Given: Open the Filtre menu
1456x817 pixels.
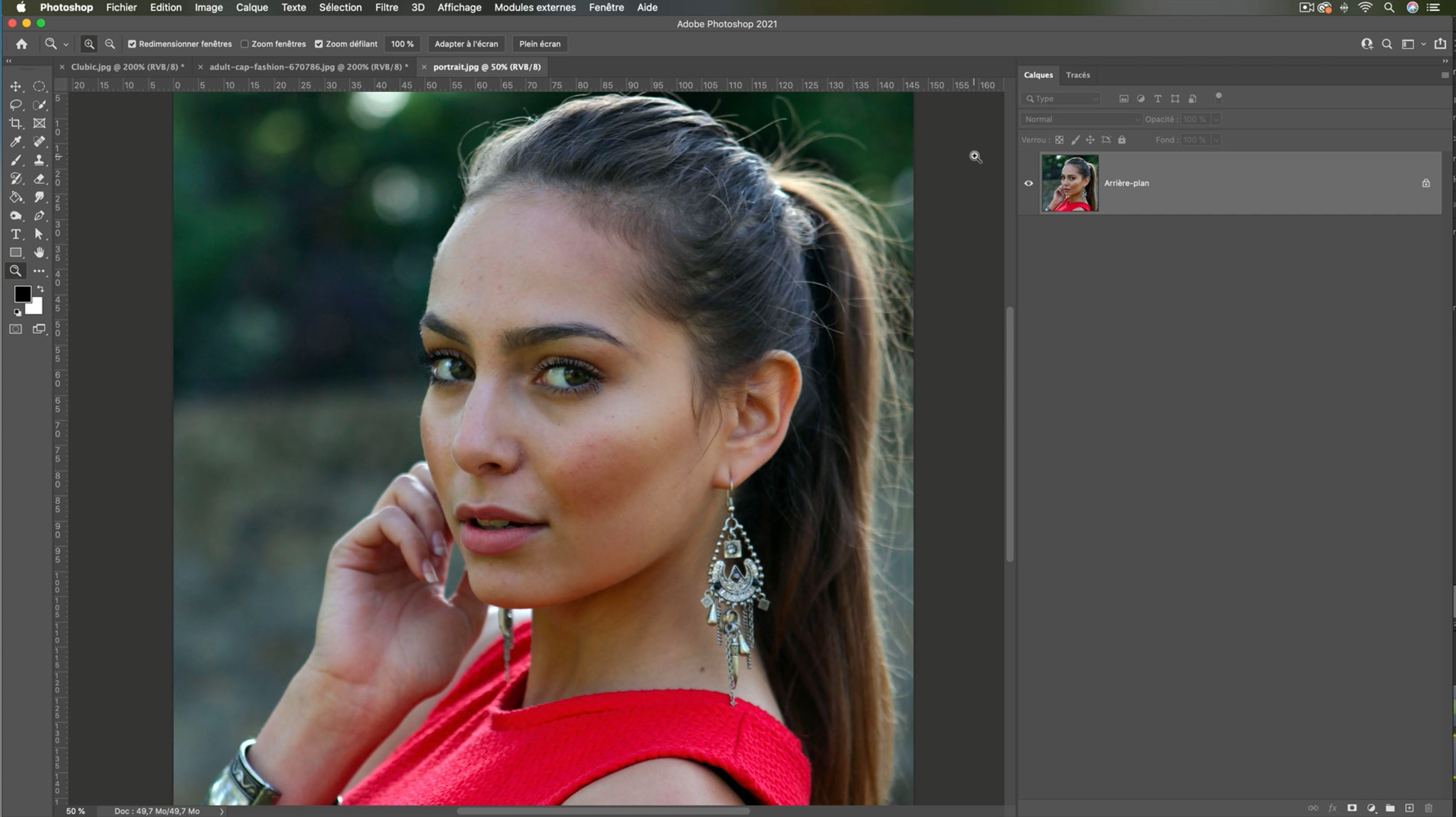Looking at the screenshot, I should tap(387, 8).
